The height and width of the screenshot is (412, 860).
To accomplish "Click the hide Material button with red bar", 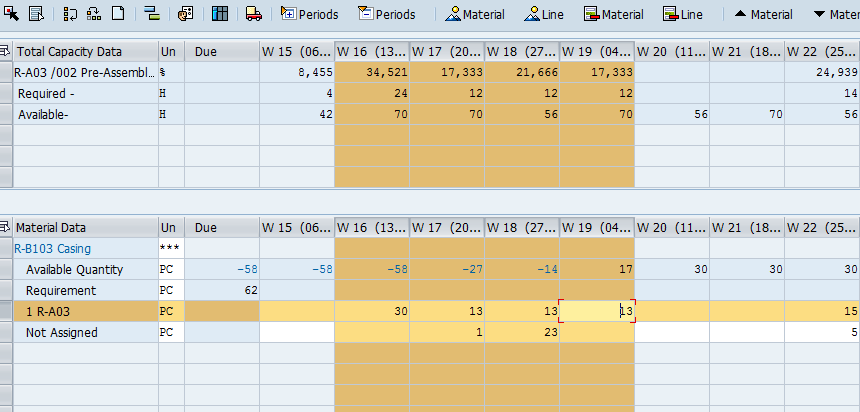I will click(x=614, y=14).
